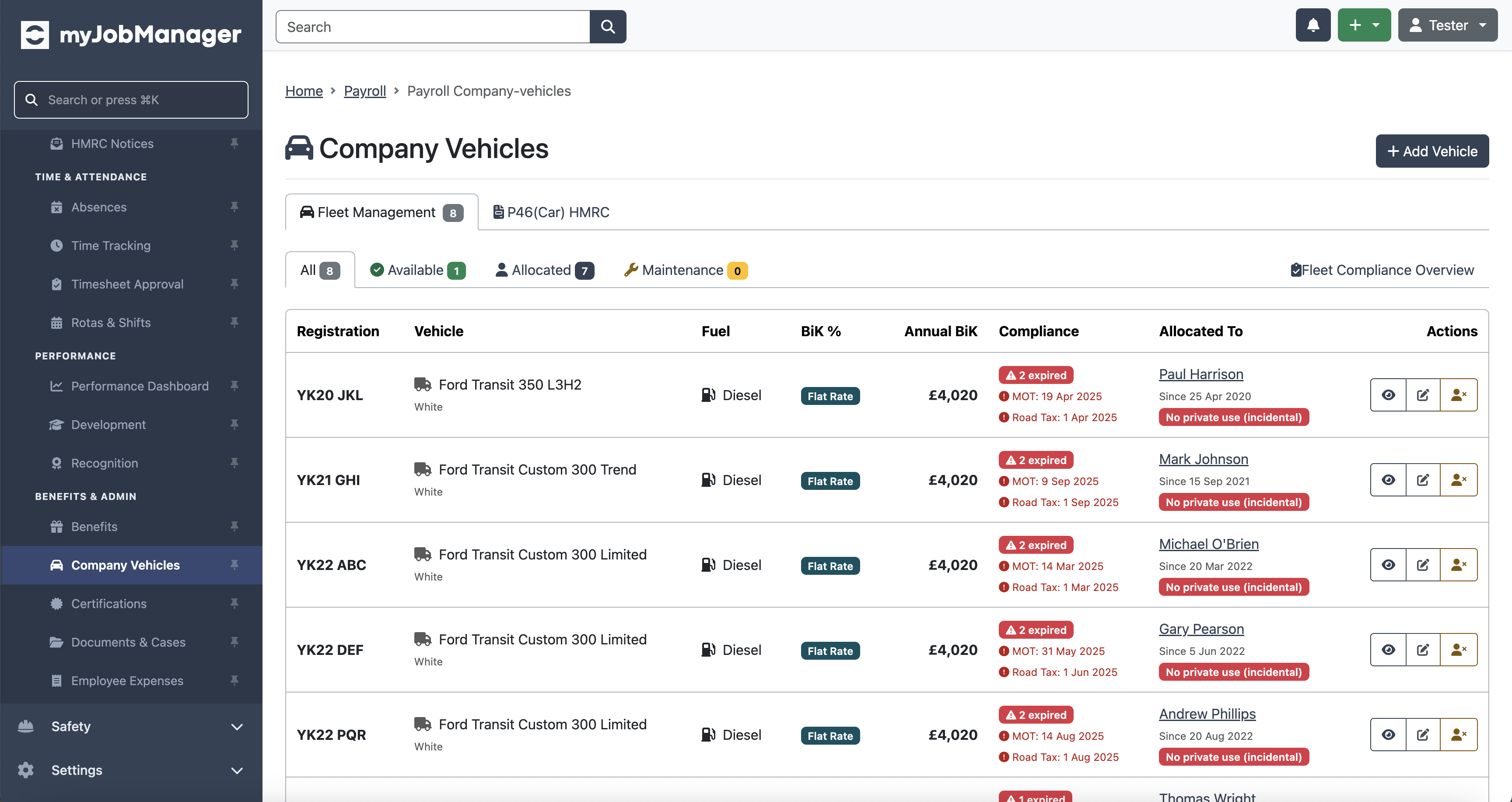Unassign Andrew Phillips from YK22 PQR
This screenshot has width=1512, height=802.
pos(1459,735)
